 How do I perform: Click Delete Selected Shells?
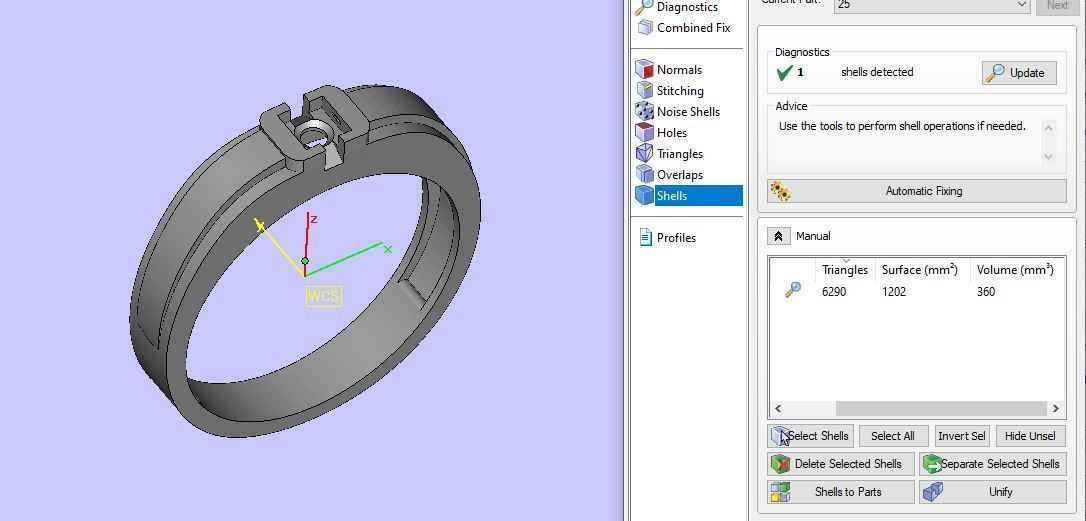[x=840, y=464]
